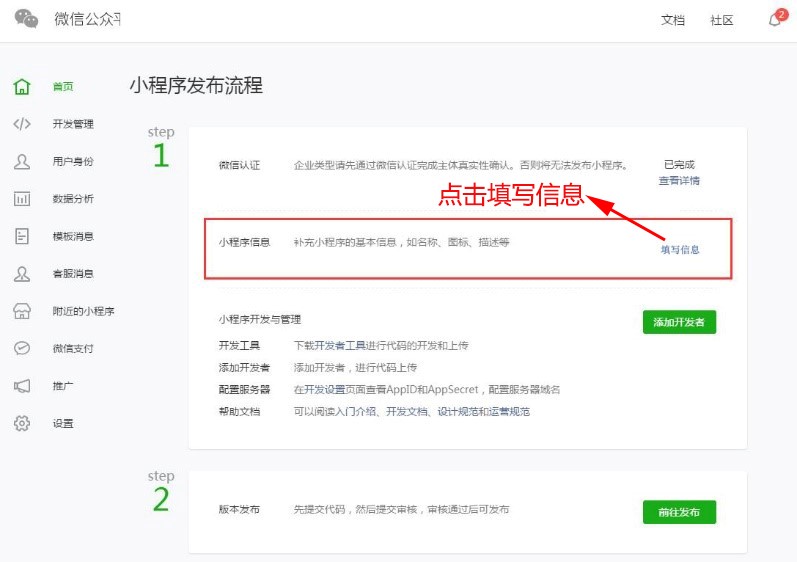This screenshot has height=562, width=797.
Task: Open 开发管理 in the sidebar
Action: pyautogui.click(x=73, y=124)
